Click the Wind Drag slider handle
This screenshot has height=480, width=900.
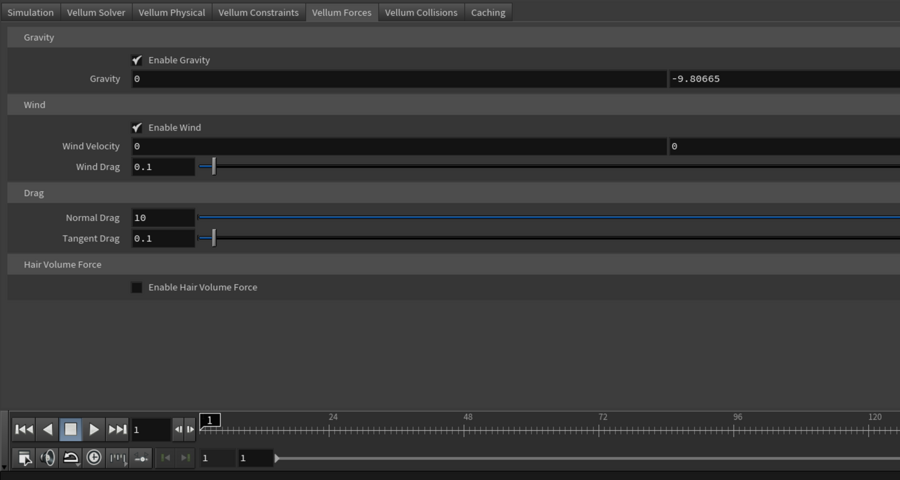214,167
